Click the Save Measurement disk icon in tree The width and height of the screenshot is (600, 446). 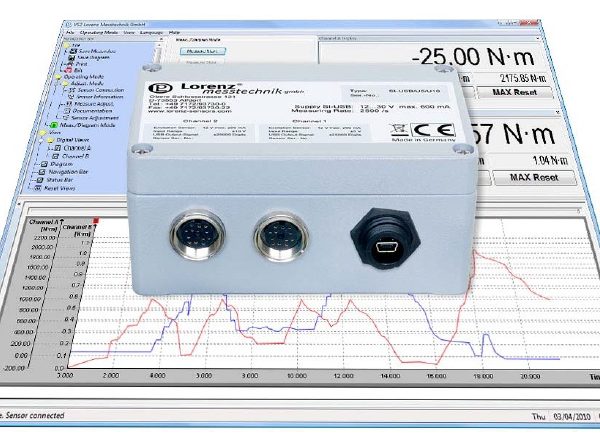pyautogui.click(x=75, y=51)
